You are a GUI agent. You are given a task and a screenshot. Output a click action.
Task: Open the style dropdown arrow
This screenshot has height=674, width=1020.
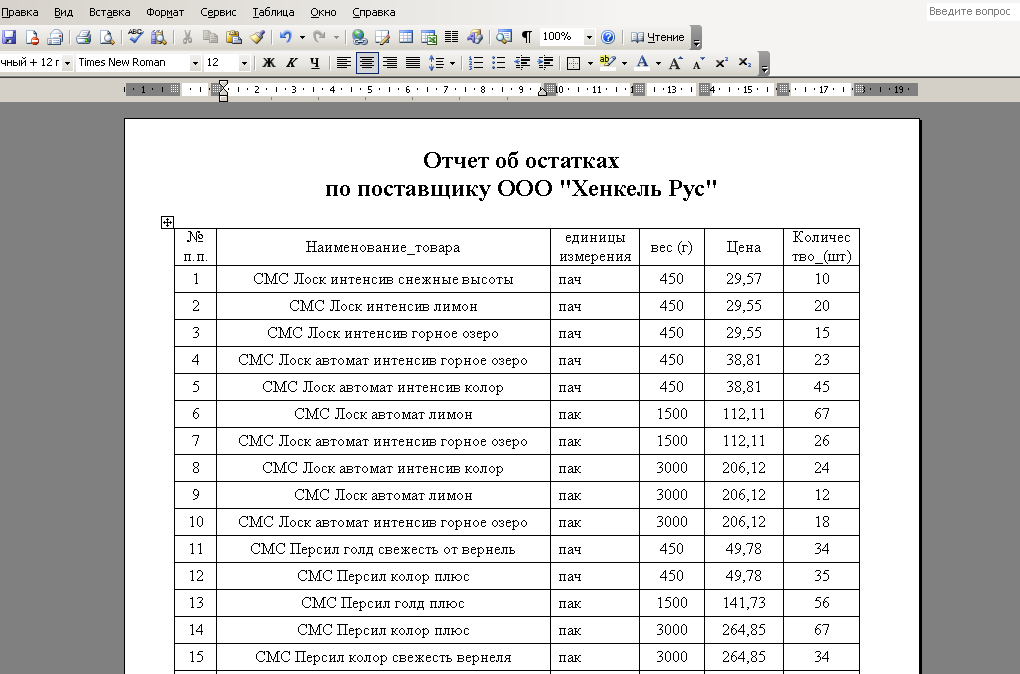tap(67, 63)
